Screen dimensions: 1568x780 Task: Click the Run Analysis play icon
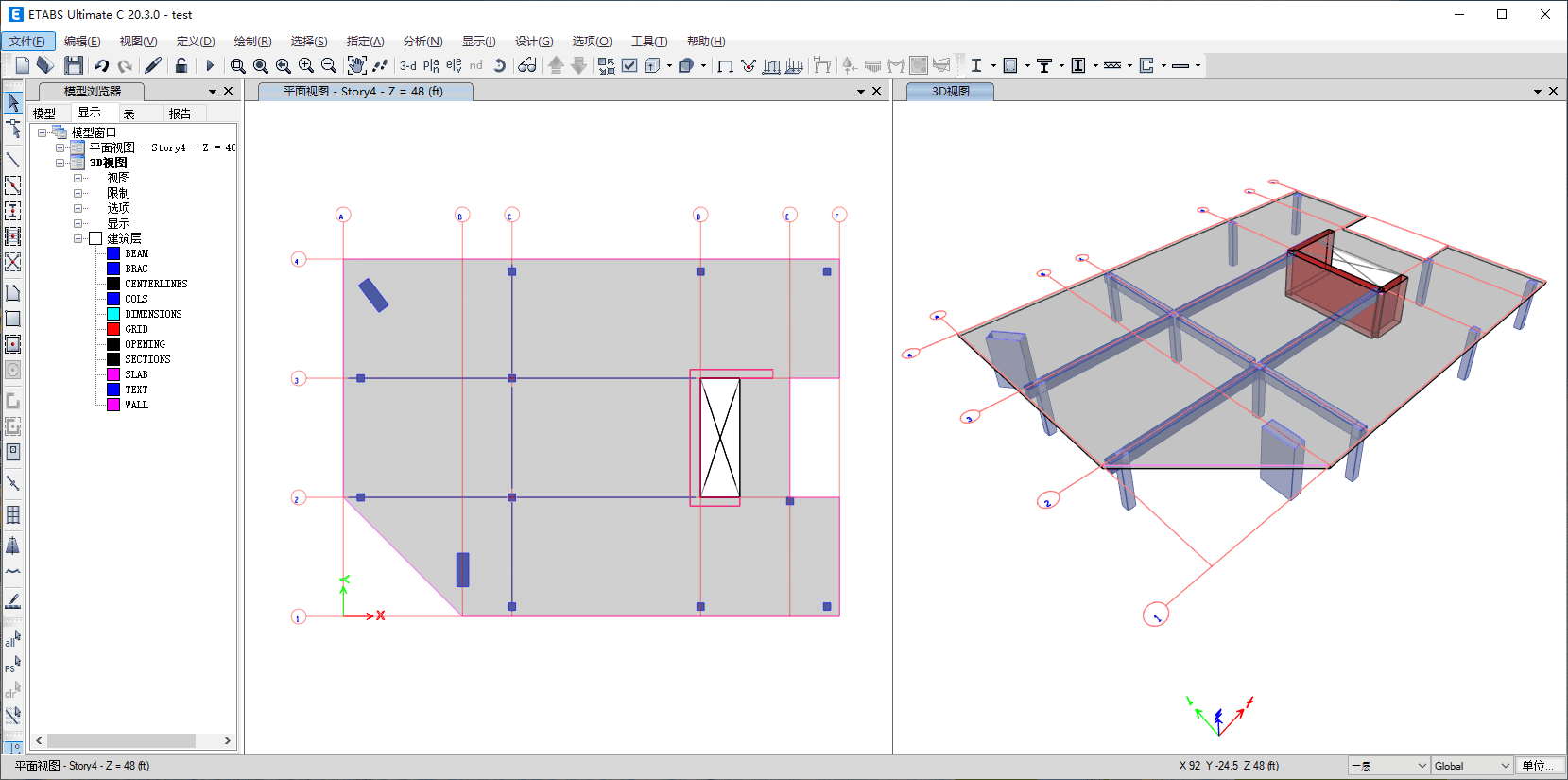point(210,65)
